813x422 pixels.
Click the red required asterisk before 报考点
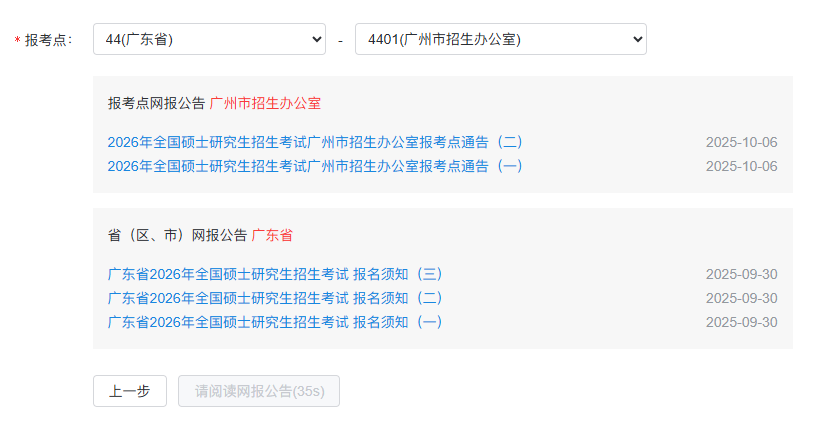(x=17, y=41)
